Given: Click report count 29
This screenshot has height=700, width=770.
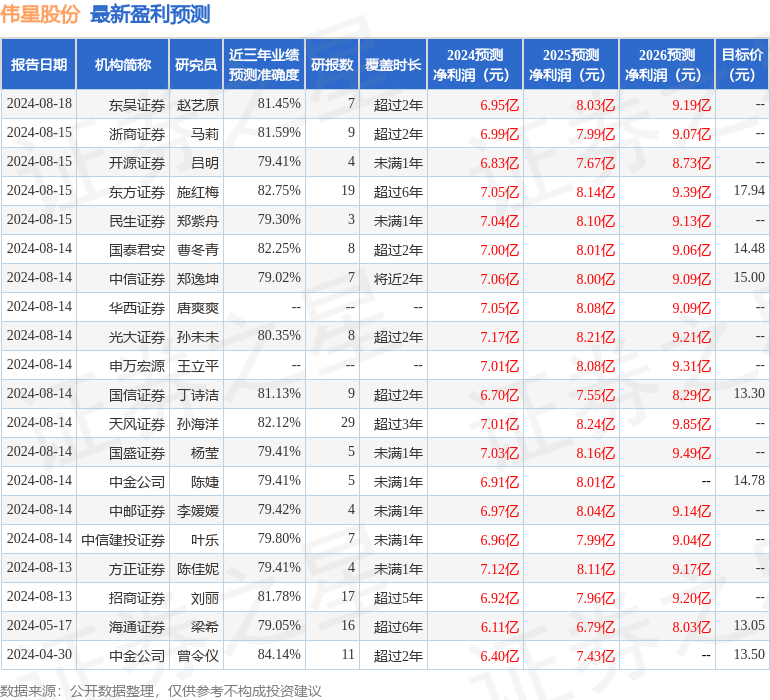Looking at the screenshot, I should click(348, 422).
